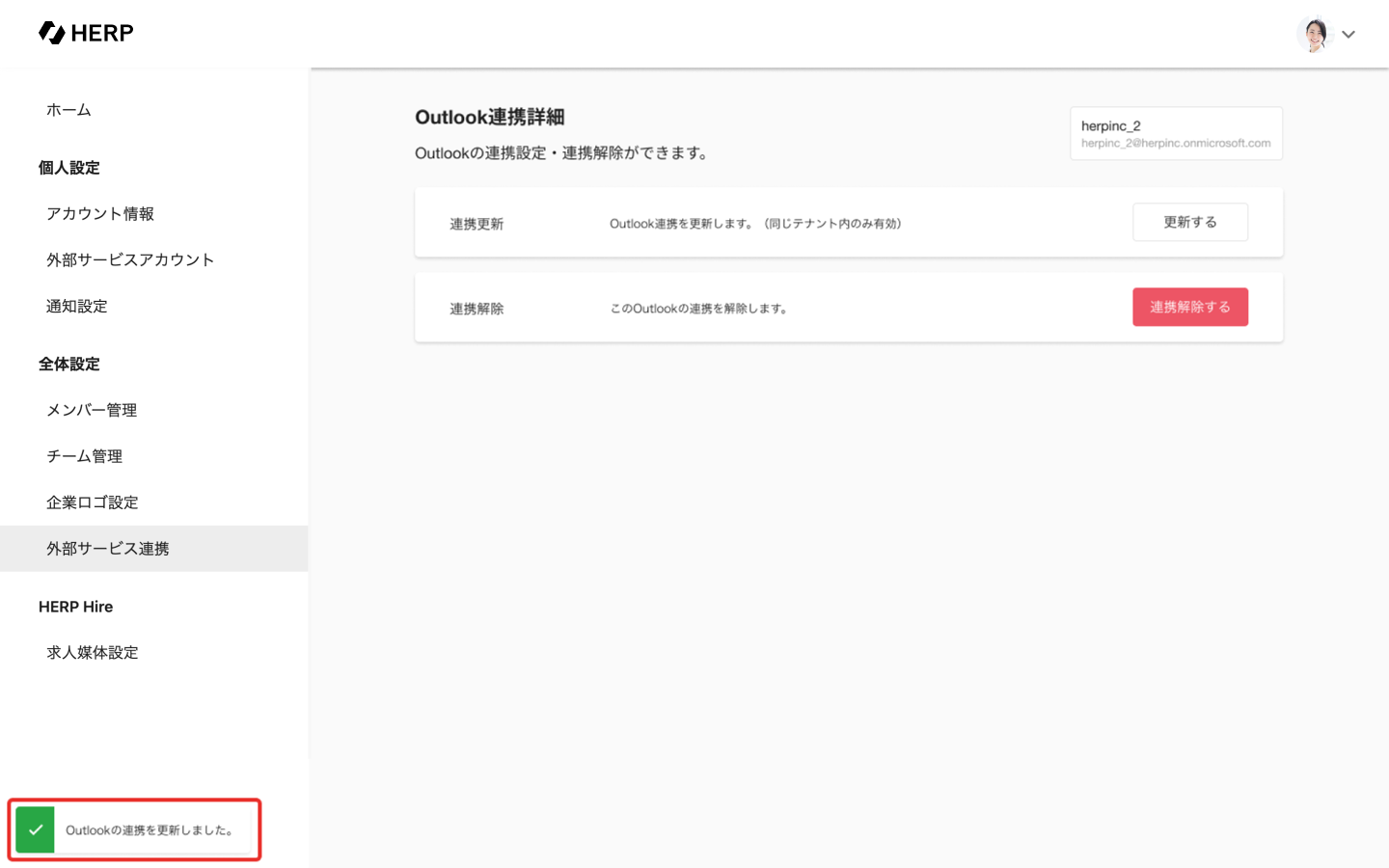Click the 更新する button
This screenshot has width=1389, height=868.
1190,222
